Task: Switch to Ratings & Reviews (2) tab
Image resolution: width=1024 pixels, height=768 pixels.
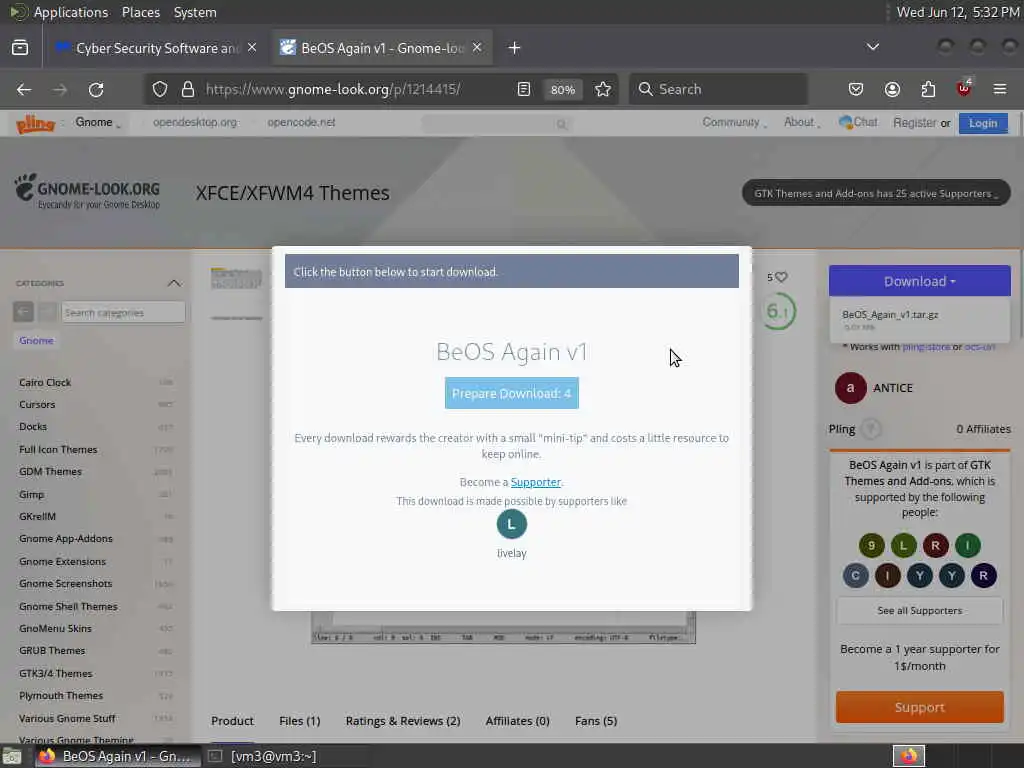Action: click(x=403, y=721)
